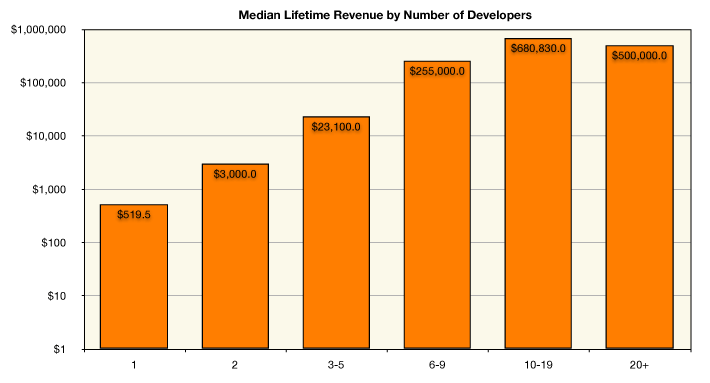Click the chart title 'Median Lifetime Revenue by Number of Developers'
Screen dimensions: 710x383
(x=385, y=15)
